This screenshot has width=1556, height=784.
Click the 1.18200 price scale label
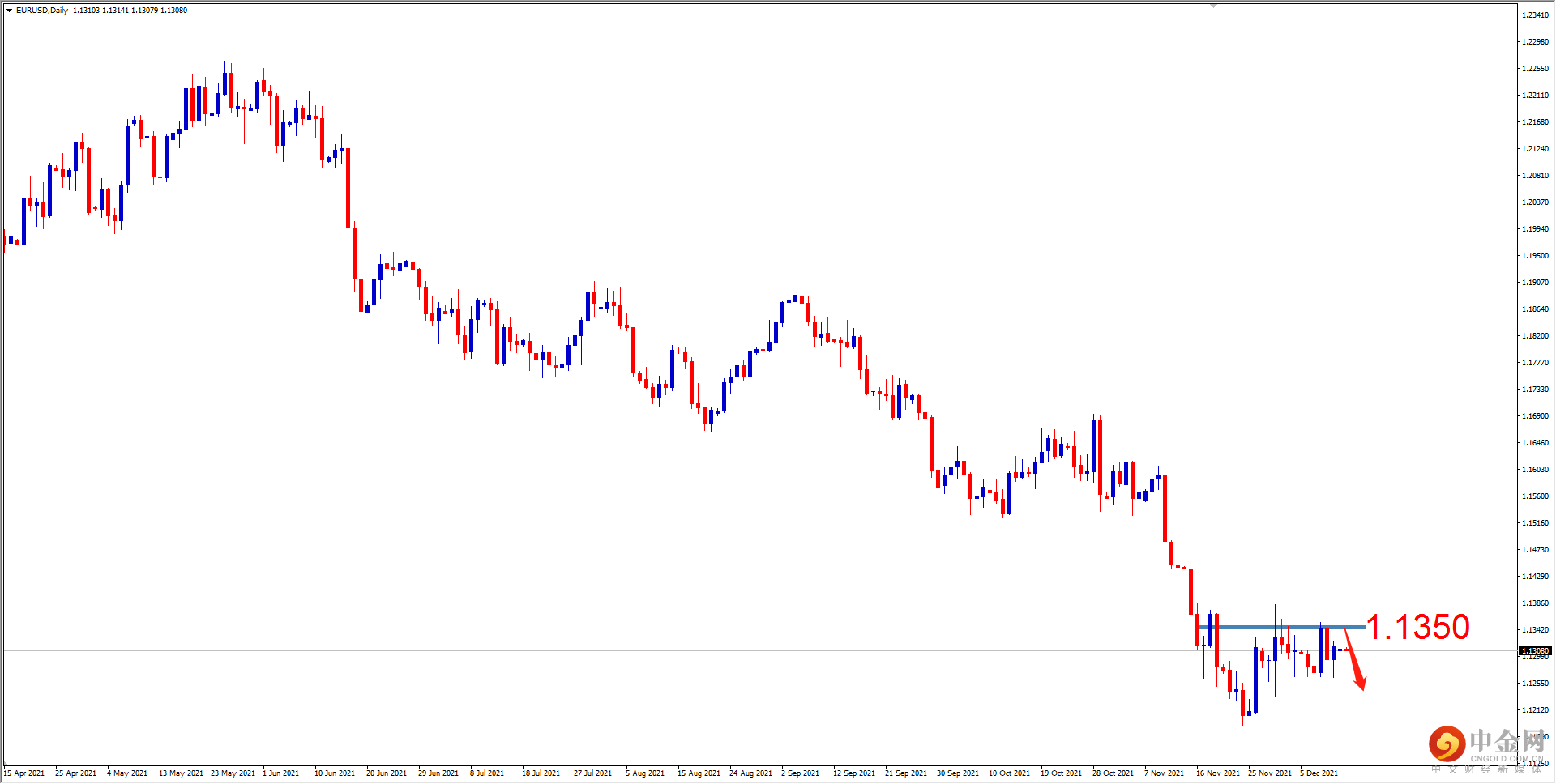[x=1535, y=336]
